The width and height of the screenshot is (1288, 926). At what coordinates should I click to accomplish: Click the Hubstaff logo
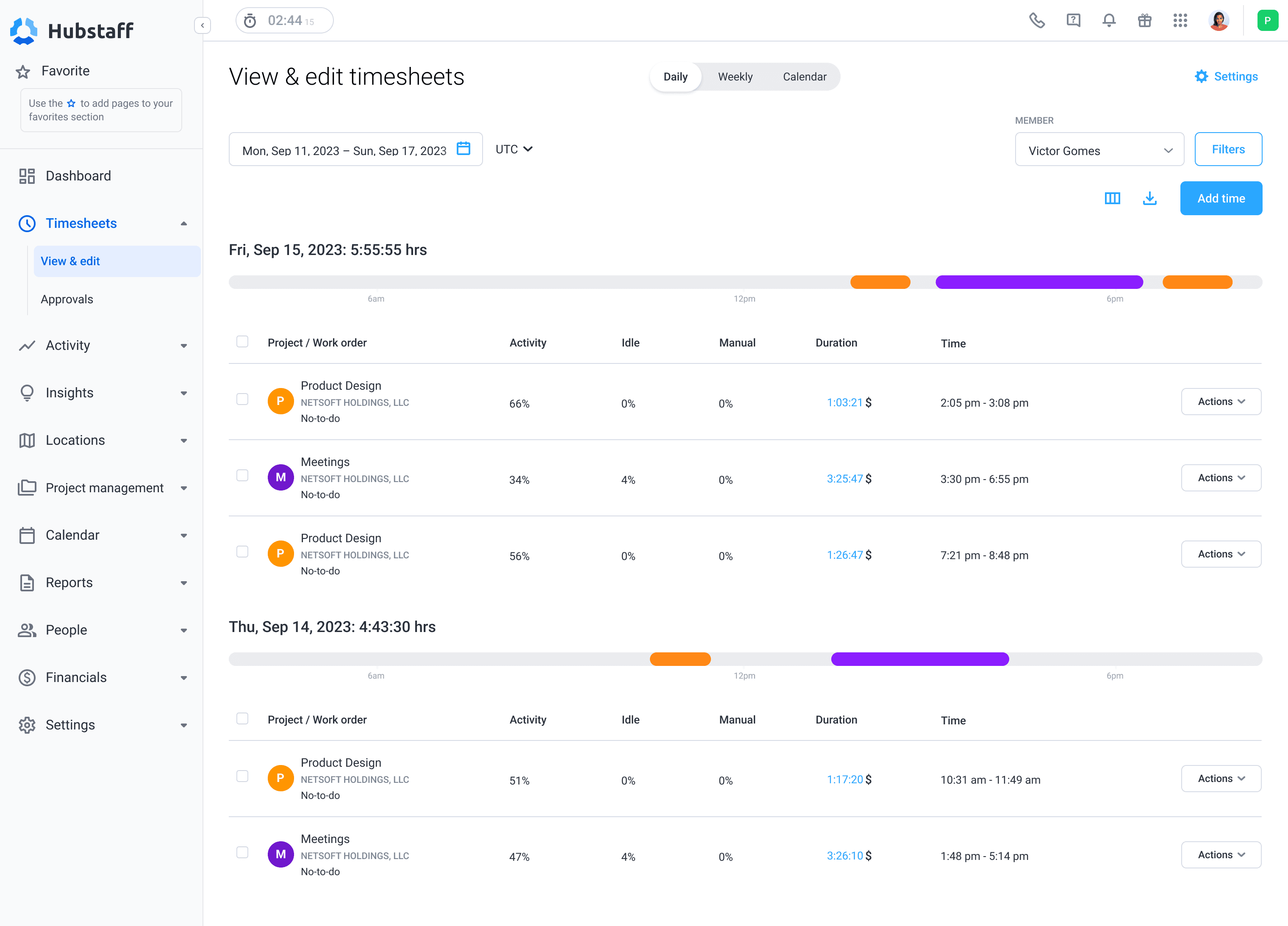(72, 30)
